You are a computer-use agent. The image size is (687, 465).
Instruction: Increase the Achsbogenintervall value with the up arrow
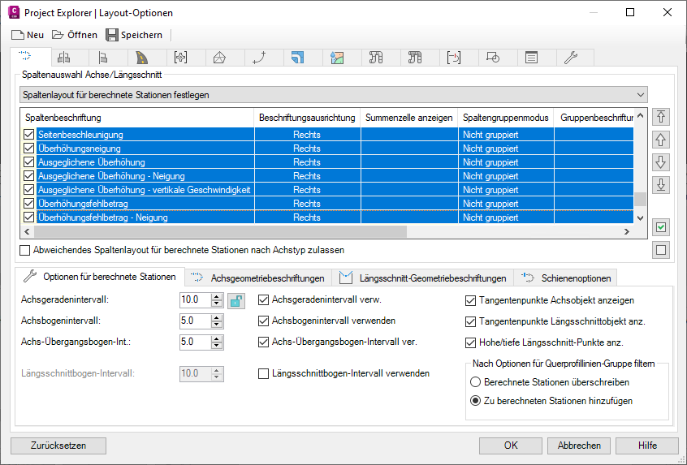point(218,317)
